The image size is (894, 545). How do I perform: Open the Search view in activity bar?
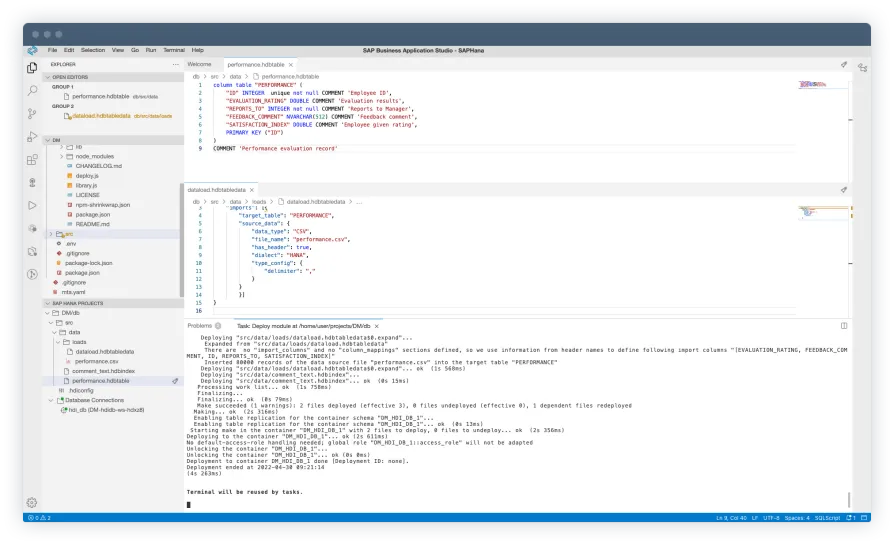32,91
